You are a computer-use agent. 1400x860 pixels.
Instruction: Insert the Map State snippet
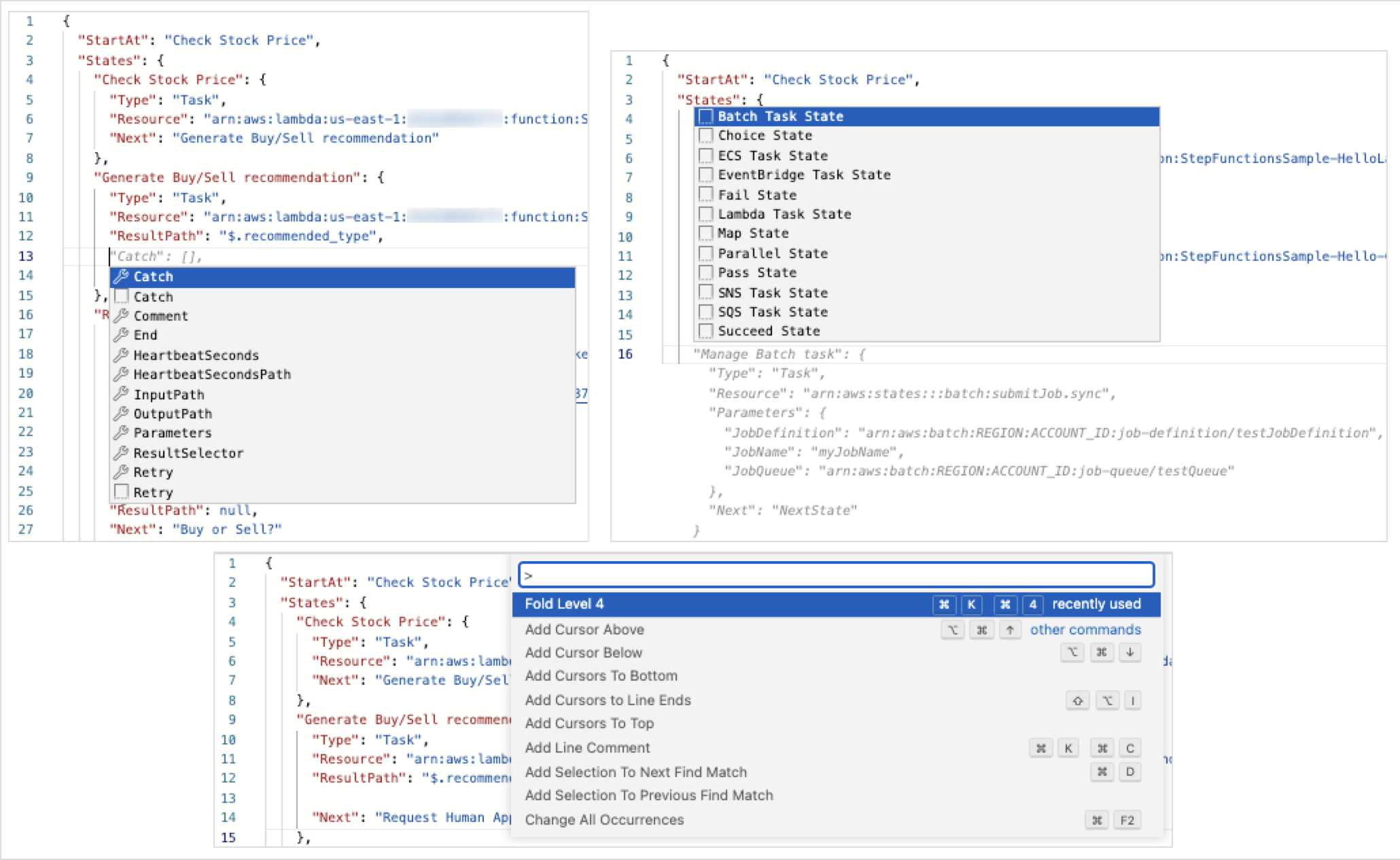pos(927,233)
